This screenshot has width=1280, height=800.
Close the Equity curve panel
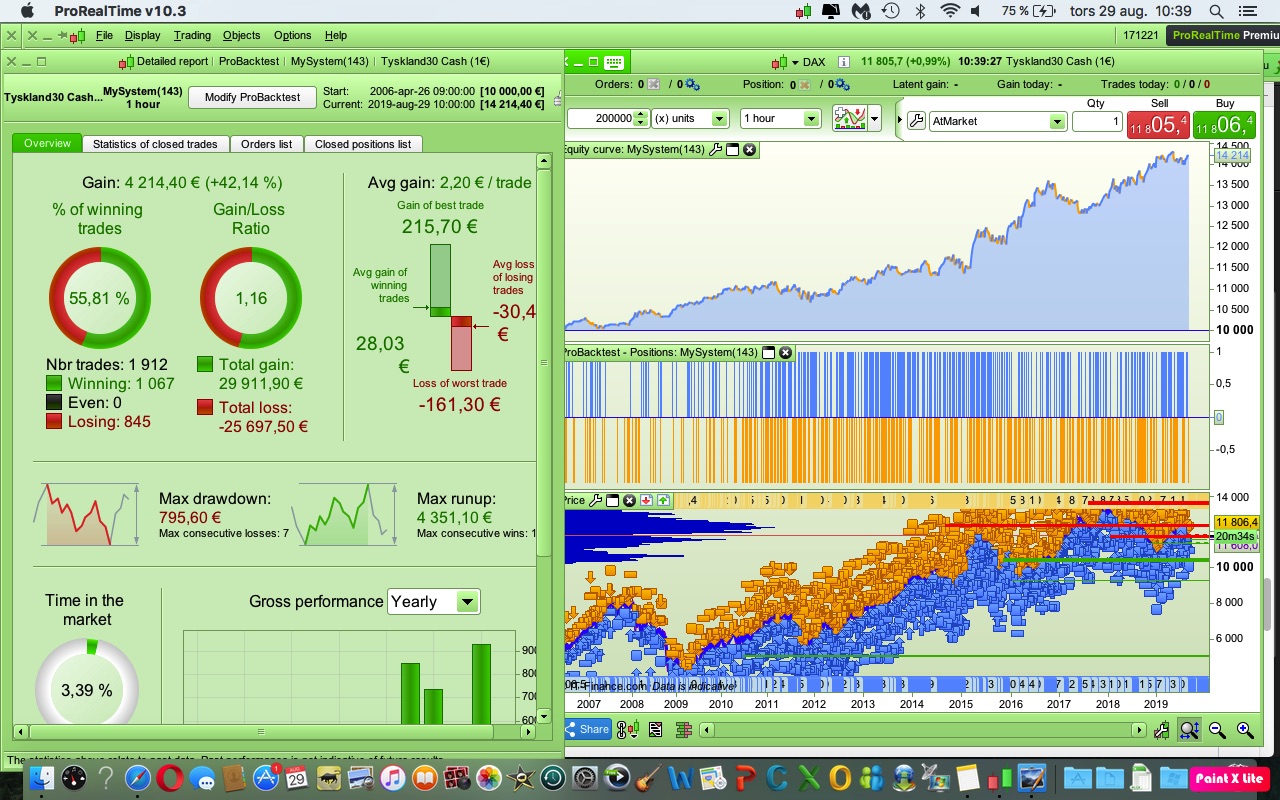[749, 150]
